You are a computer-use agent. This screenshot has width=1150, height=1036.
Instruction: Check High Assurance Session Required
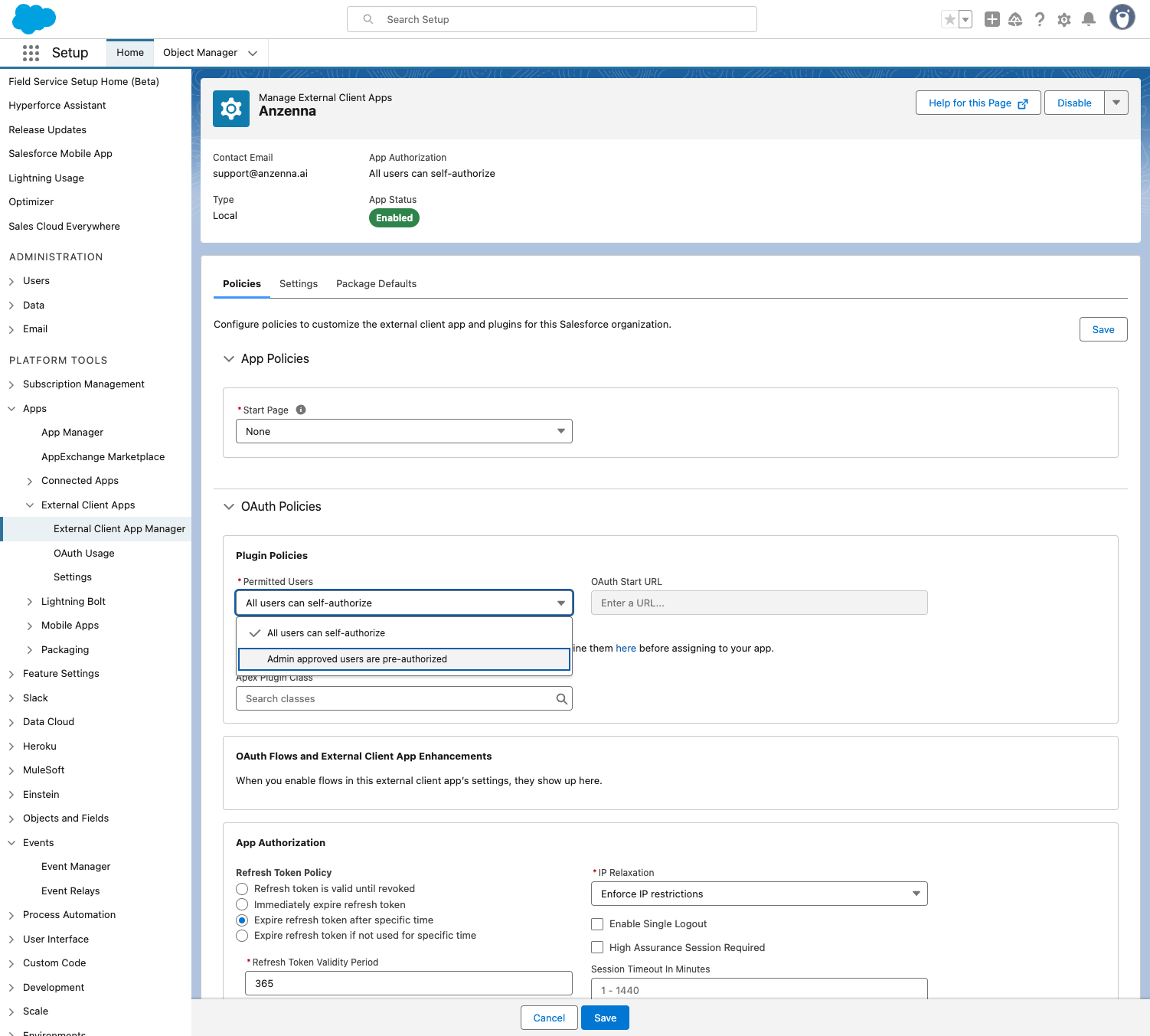pos(597,948)
